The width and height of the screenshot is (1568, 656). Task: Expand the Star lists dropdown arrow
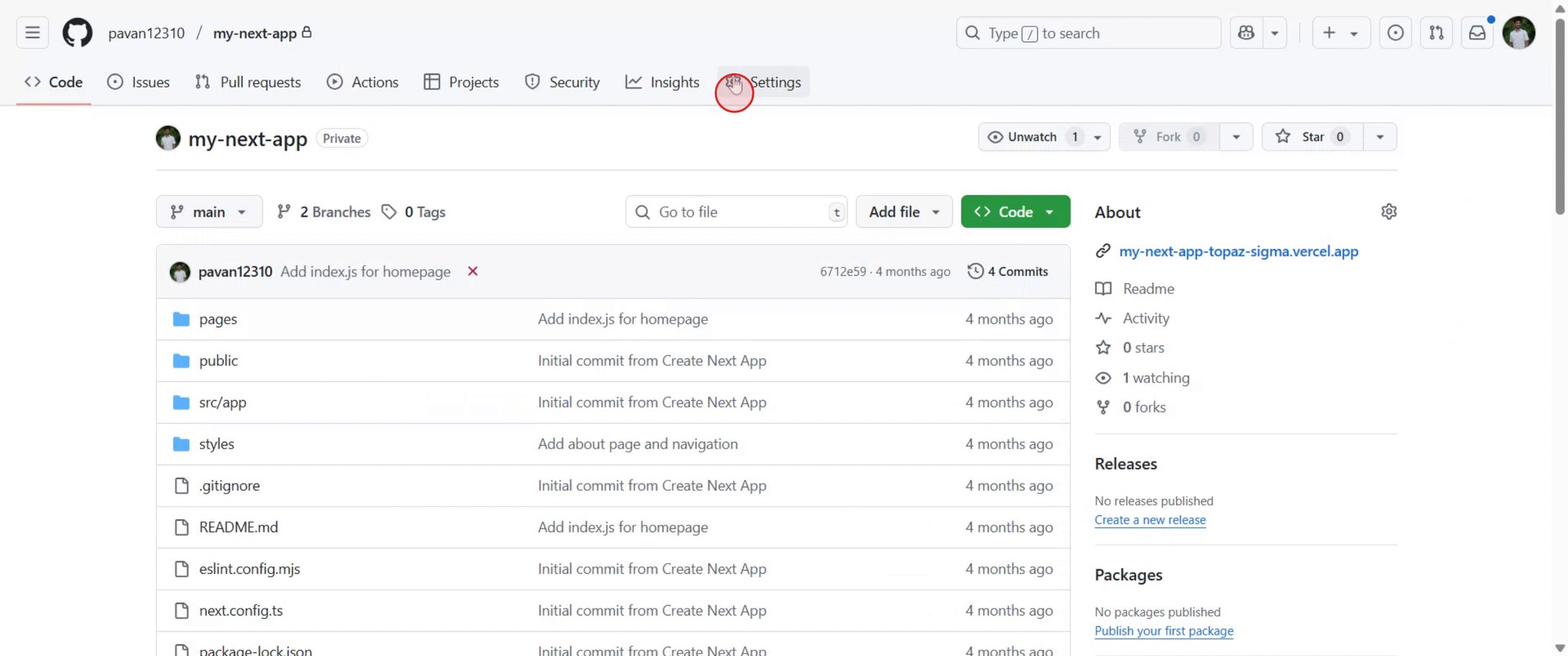1380,137
